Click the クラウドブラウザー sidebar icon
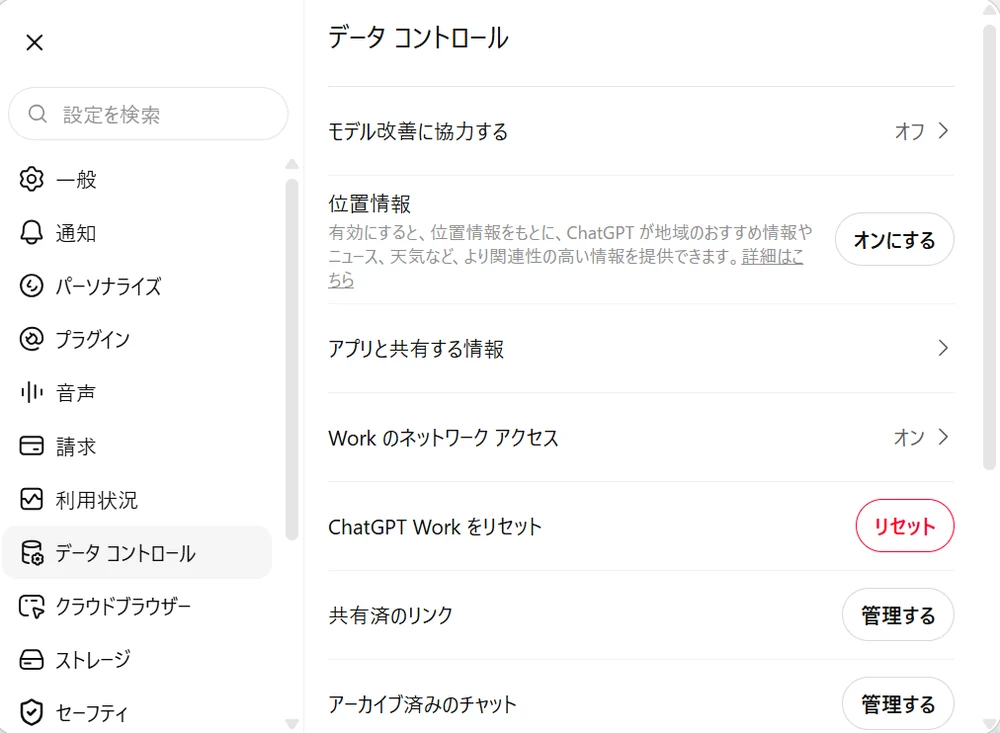Viewport: 1000px width, 733px height. tap(31, 607)
